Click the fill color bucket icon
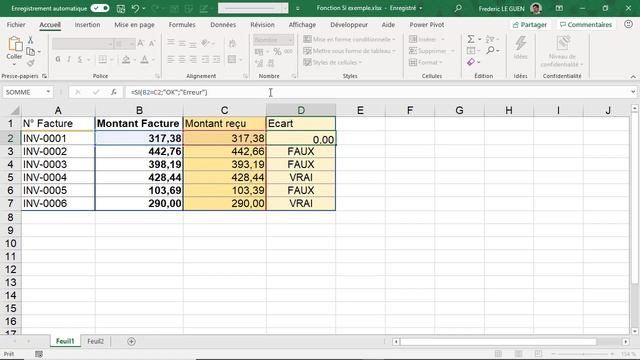The height and width of the screenshot is (360, 640). point(126,60)
